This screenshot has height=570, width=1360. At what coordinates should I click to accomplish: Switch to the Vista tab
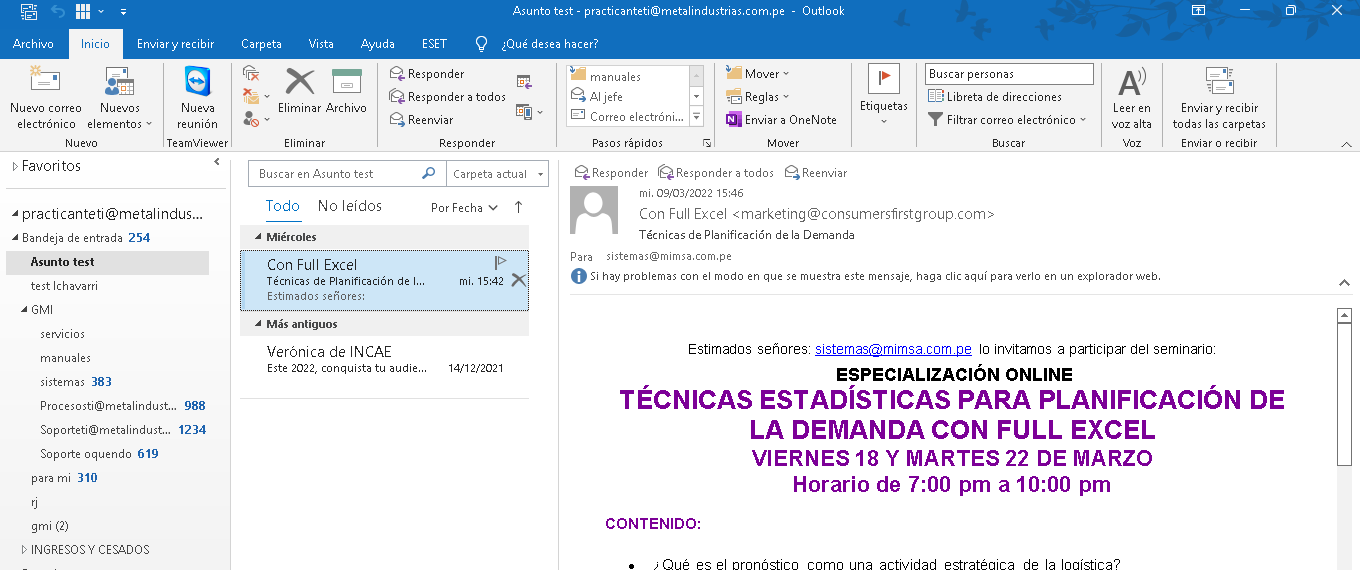(x=321, y=44)
